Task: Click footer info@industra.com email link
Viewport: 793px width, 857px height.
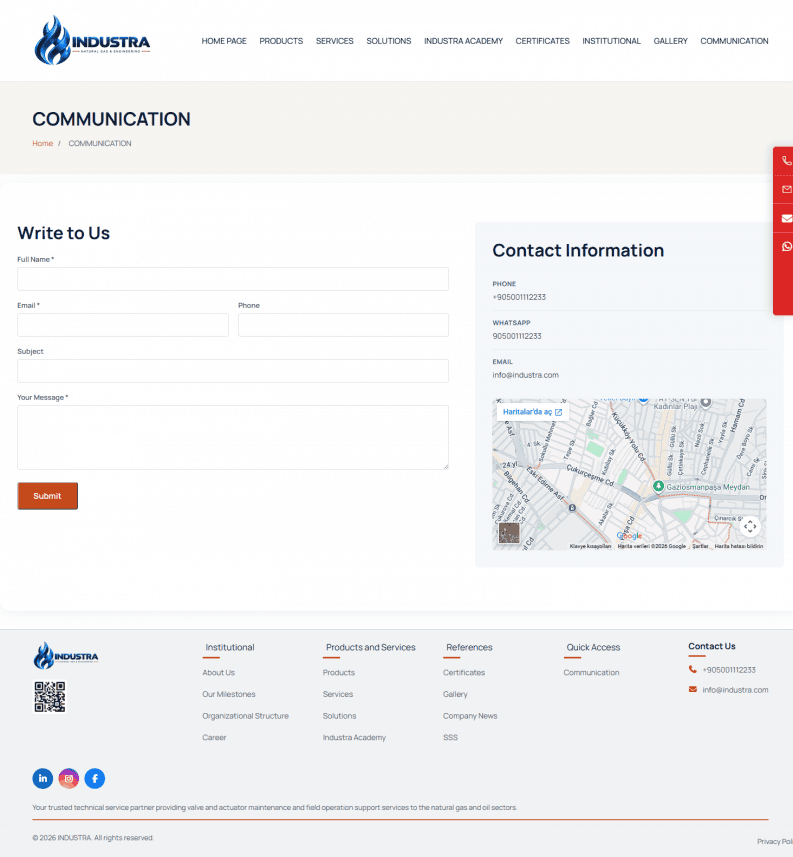Action: pos(735,690)
